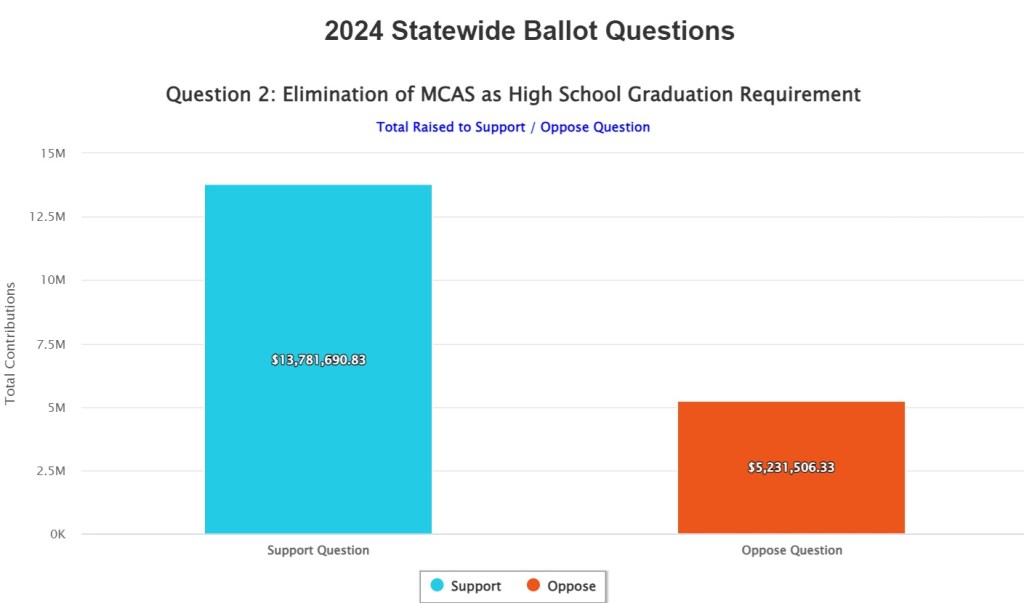The width and height of the screenshot is (1024, 603).
Task: Click the 10M y-axis tick label
Action: (53, 280)
